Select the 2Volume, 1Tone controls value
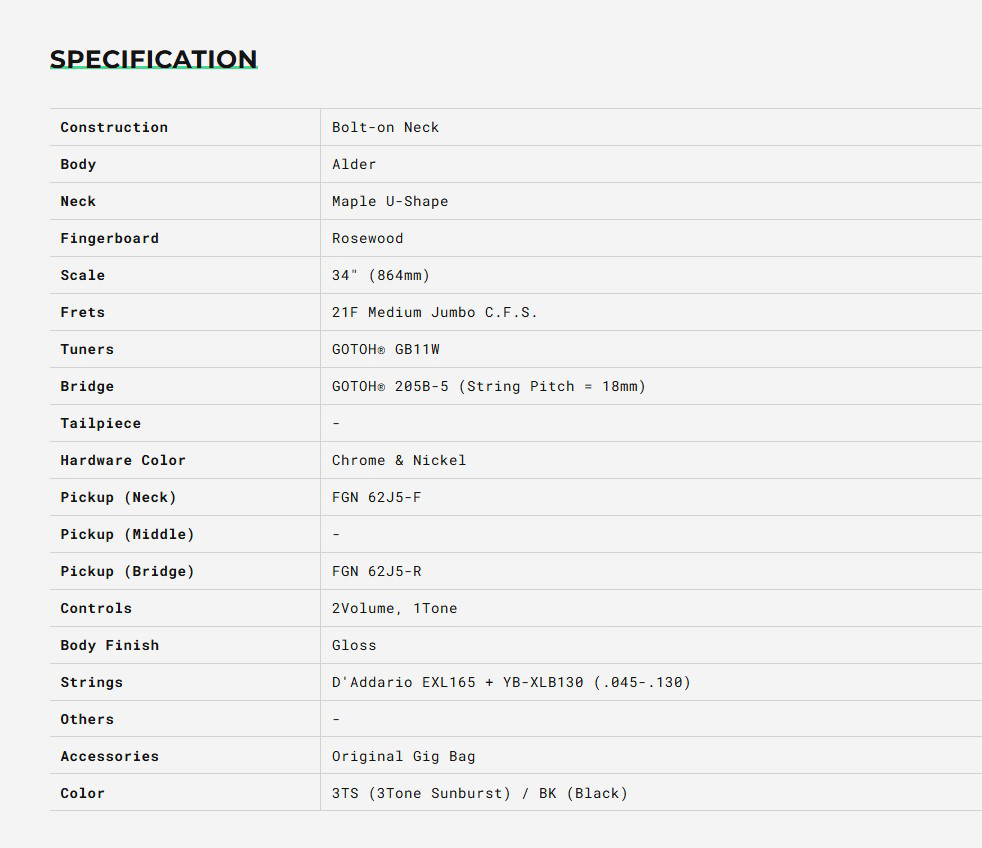Screen dimensions: 982x848 (394, 608)
